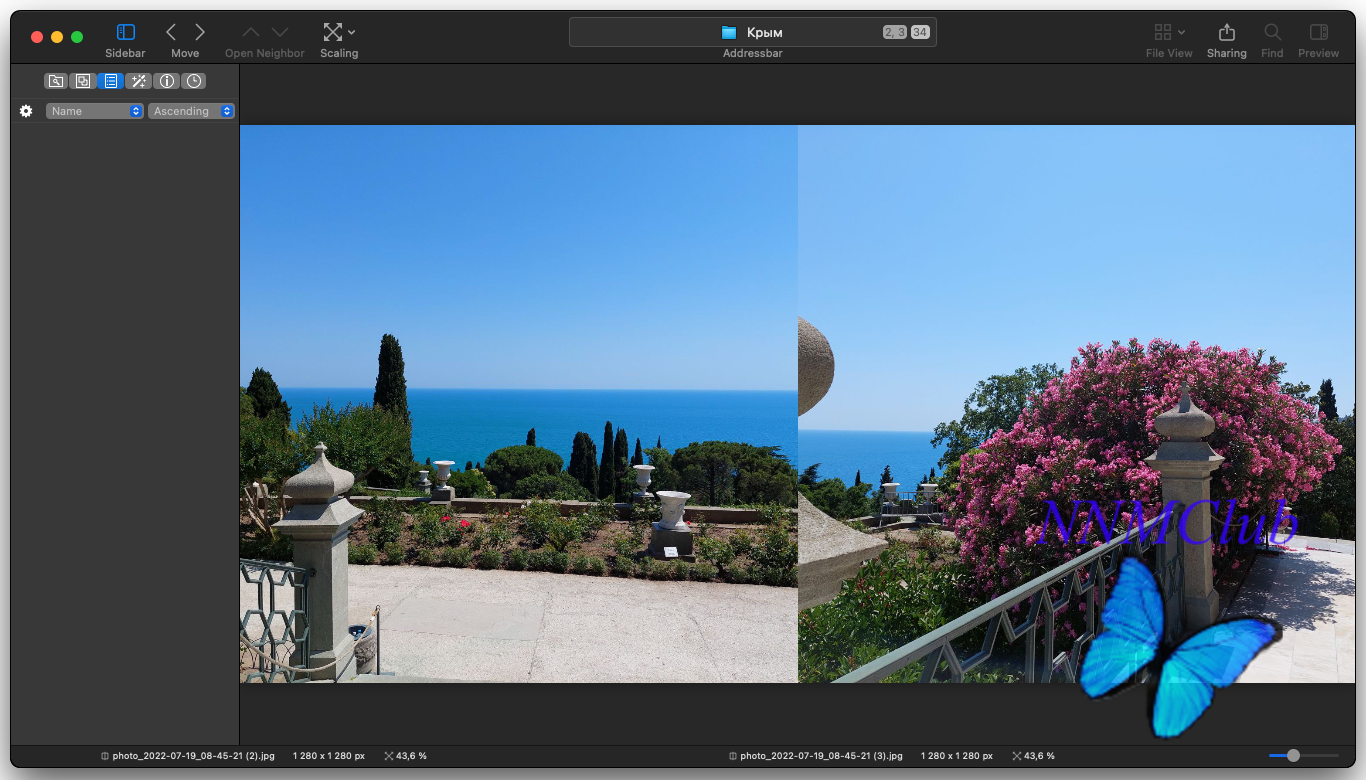Open previous neighbor folder (up arrow)
This screenshot has height=780, width=1366.
click(x=250, y=32)
